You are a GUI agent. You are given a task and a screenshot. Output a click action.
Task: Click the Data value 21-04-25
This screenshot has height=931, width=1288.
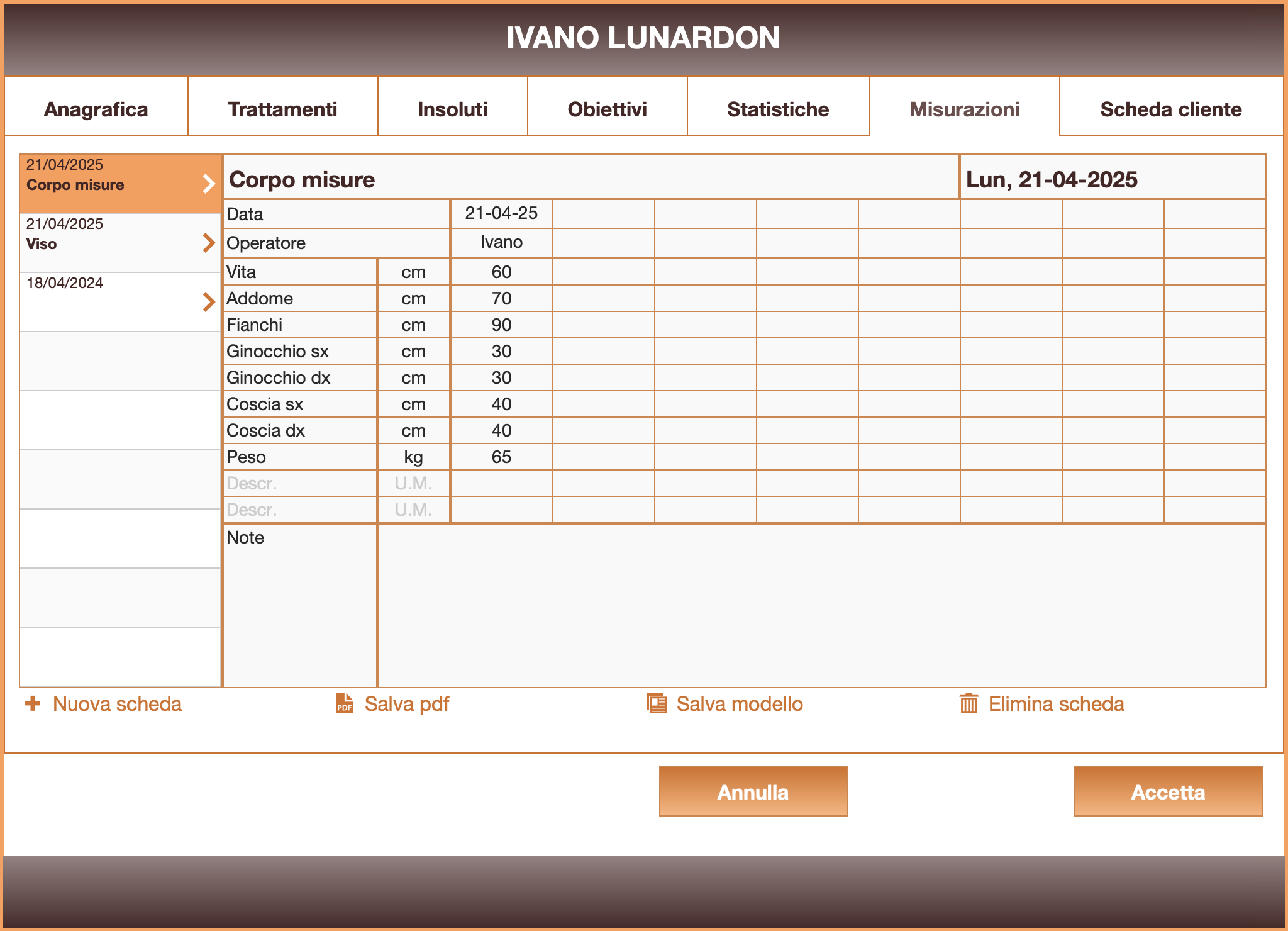(501, 213)
